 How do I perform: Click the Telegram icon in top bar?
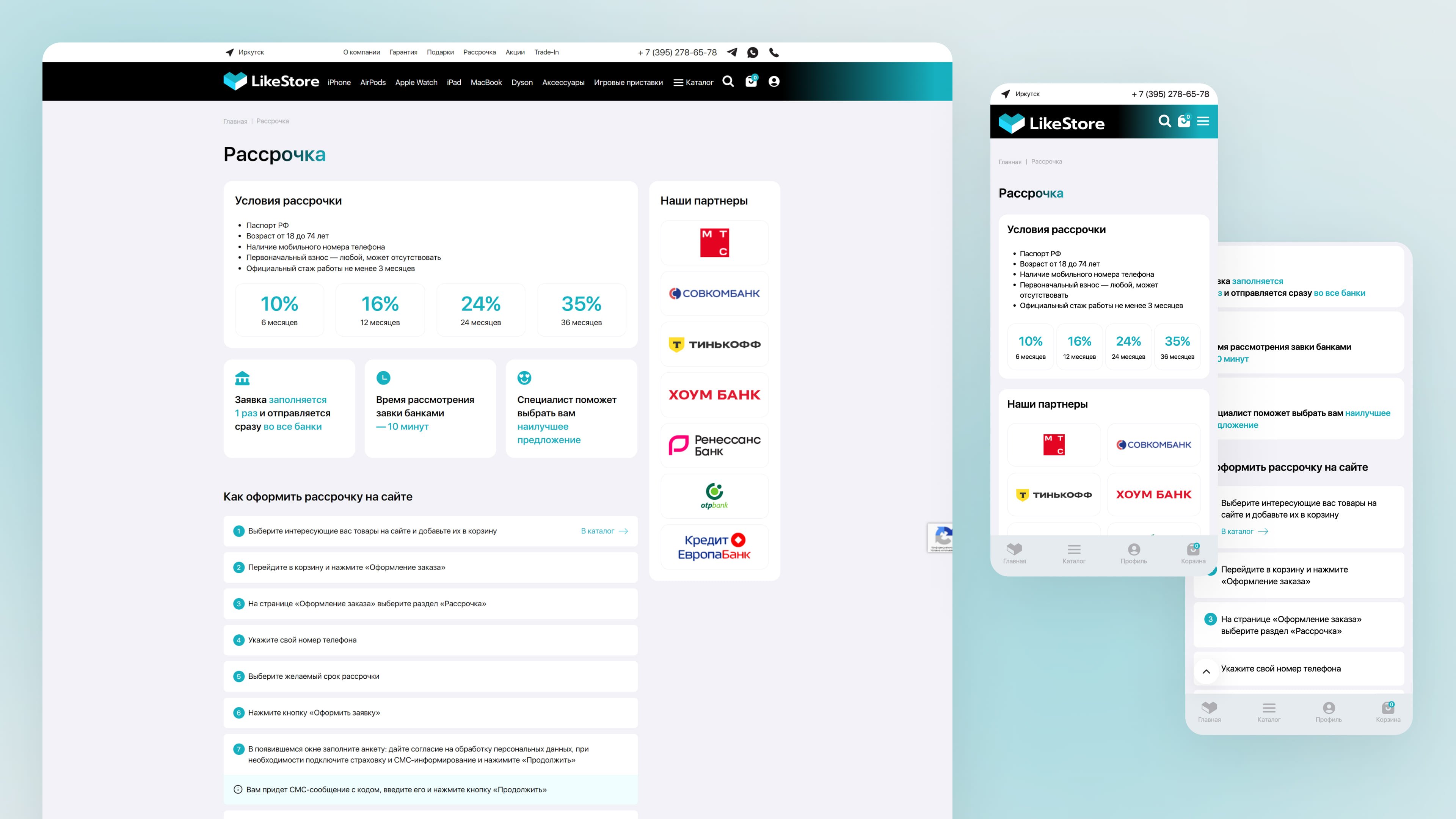click(x=732, y=52)
